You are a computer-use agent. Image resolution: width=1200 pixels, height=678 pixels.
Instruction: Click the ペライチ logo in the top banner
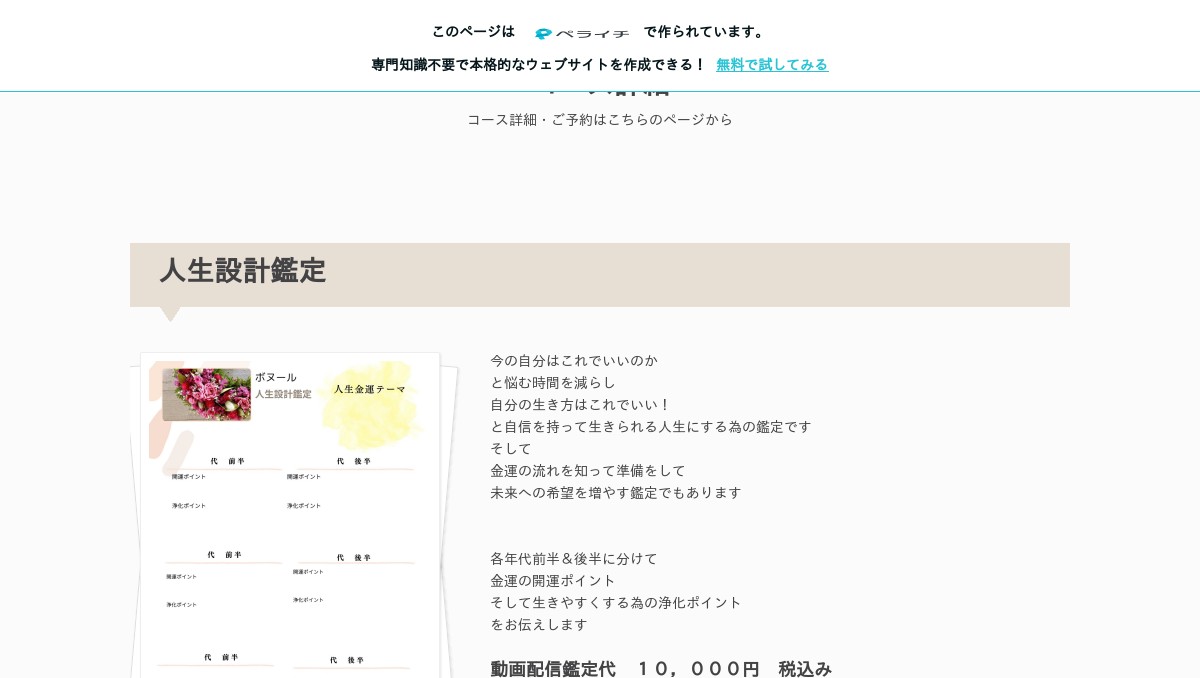tap(581, 33)
